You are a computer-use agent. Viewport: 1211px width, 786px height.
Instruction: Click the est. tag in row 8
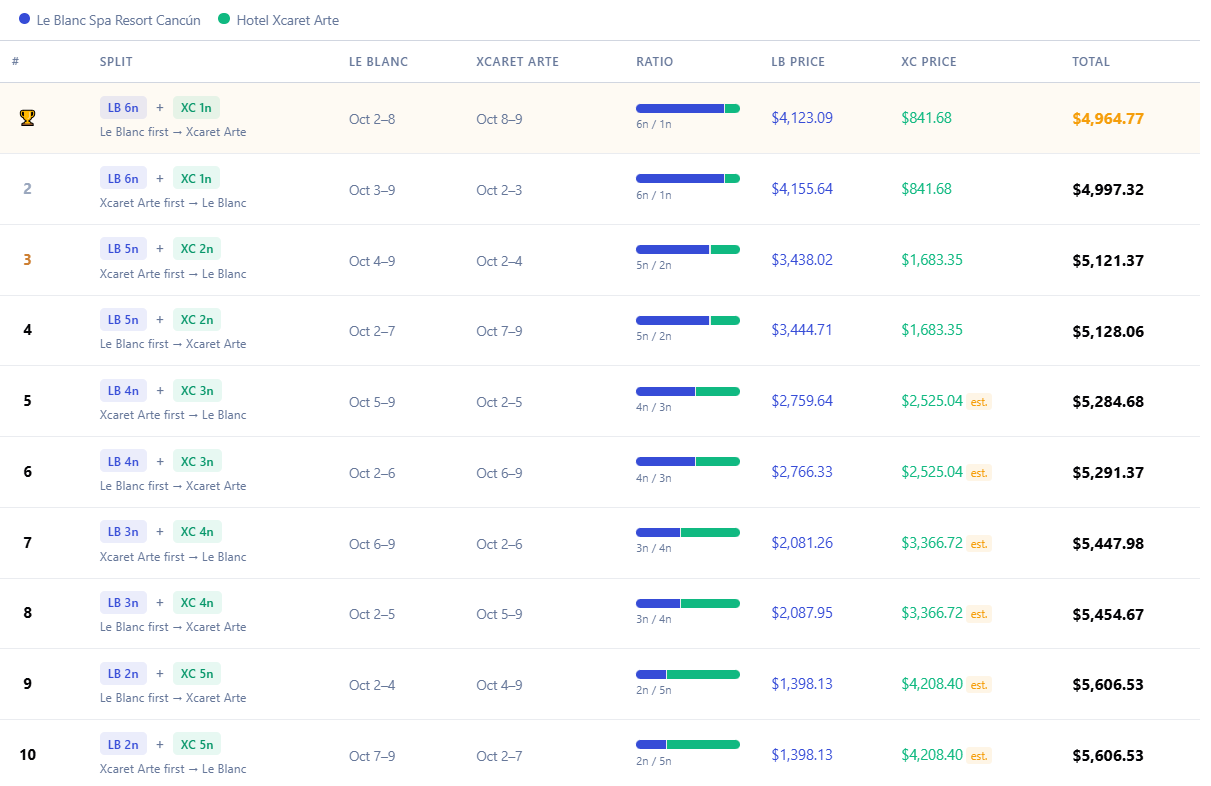coord(979,615)
